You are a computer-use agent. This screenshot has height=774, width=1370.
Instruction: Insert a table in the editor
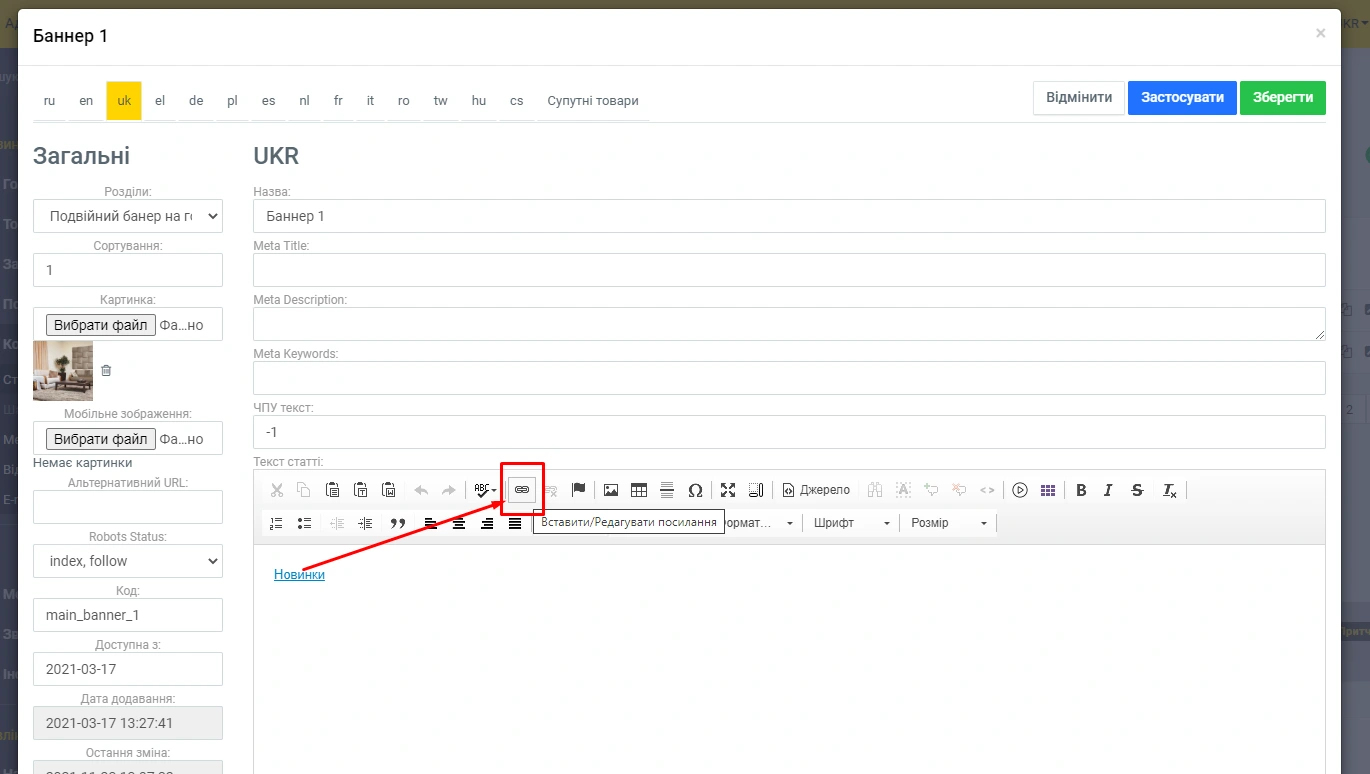(x=639, y=490)
